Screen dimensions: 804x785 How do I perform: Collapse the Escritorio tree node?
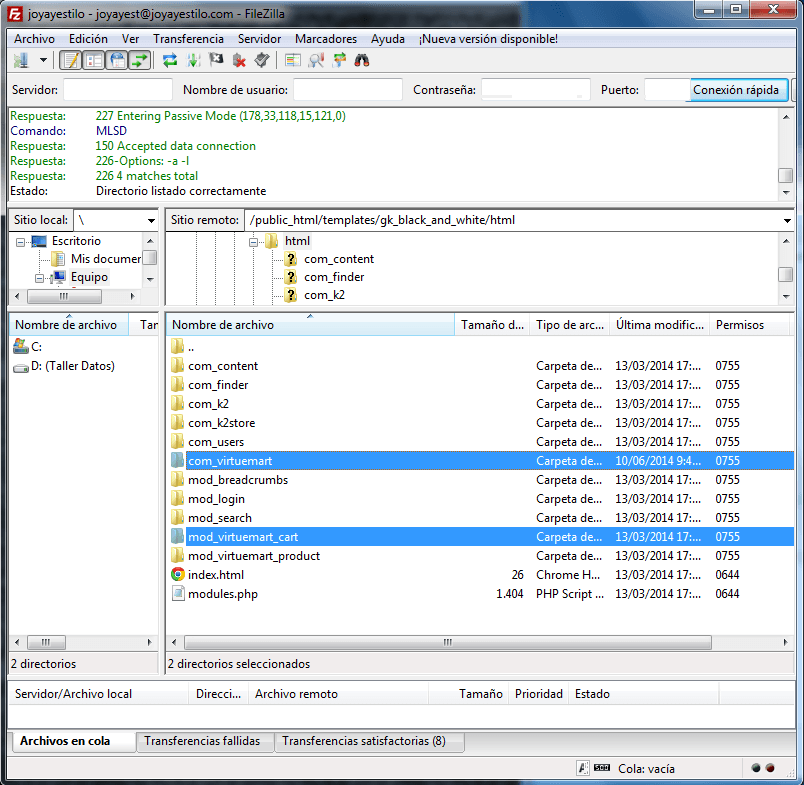(21, 242)
